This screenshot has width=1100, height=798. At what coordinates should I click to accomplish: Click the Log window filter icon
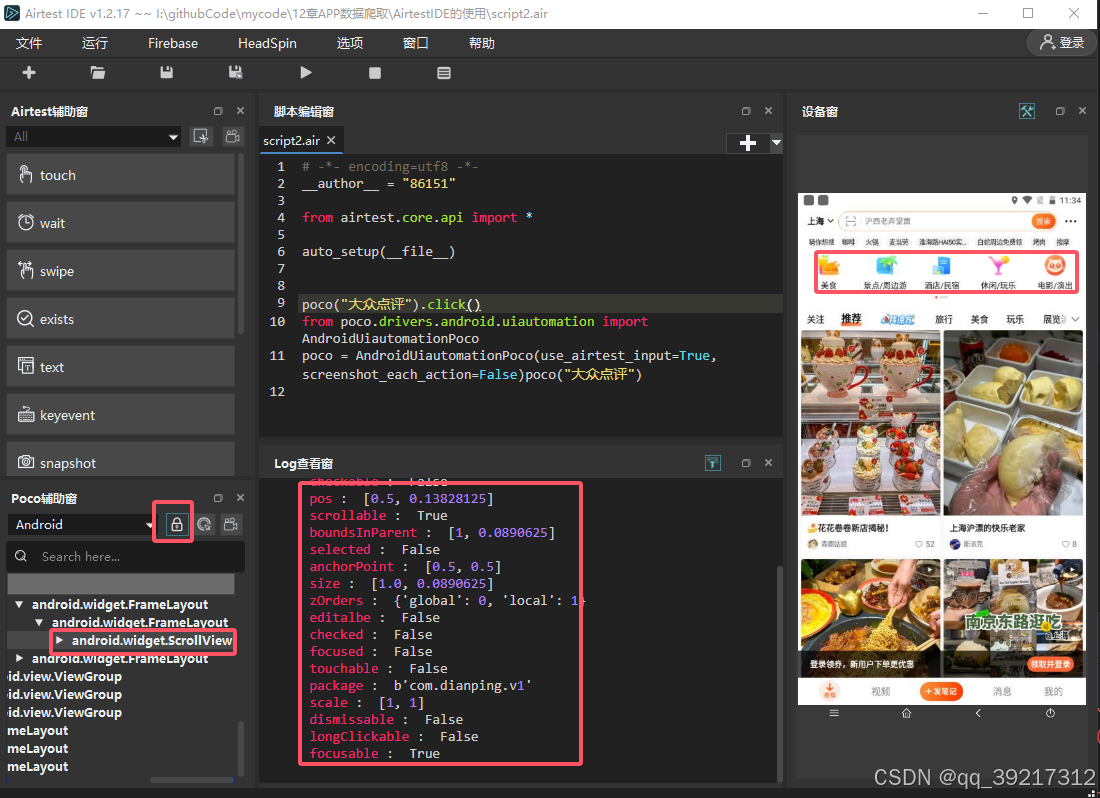tap(713, 463)
